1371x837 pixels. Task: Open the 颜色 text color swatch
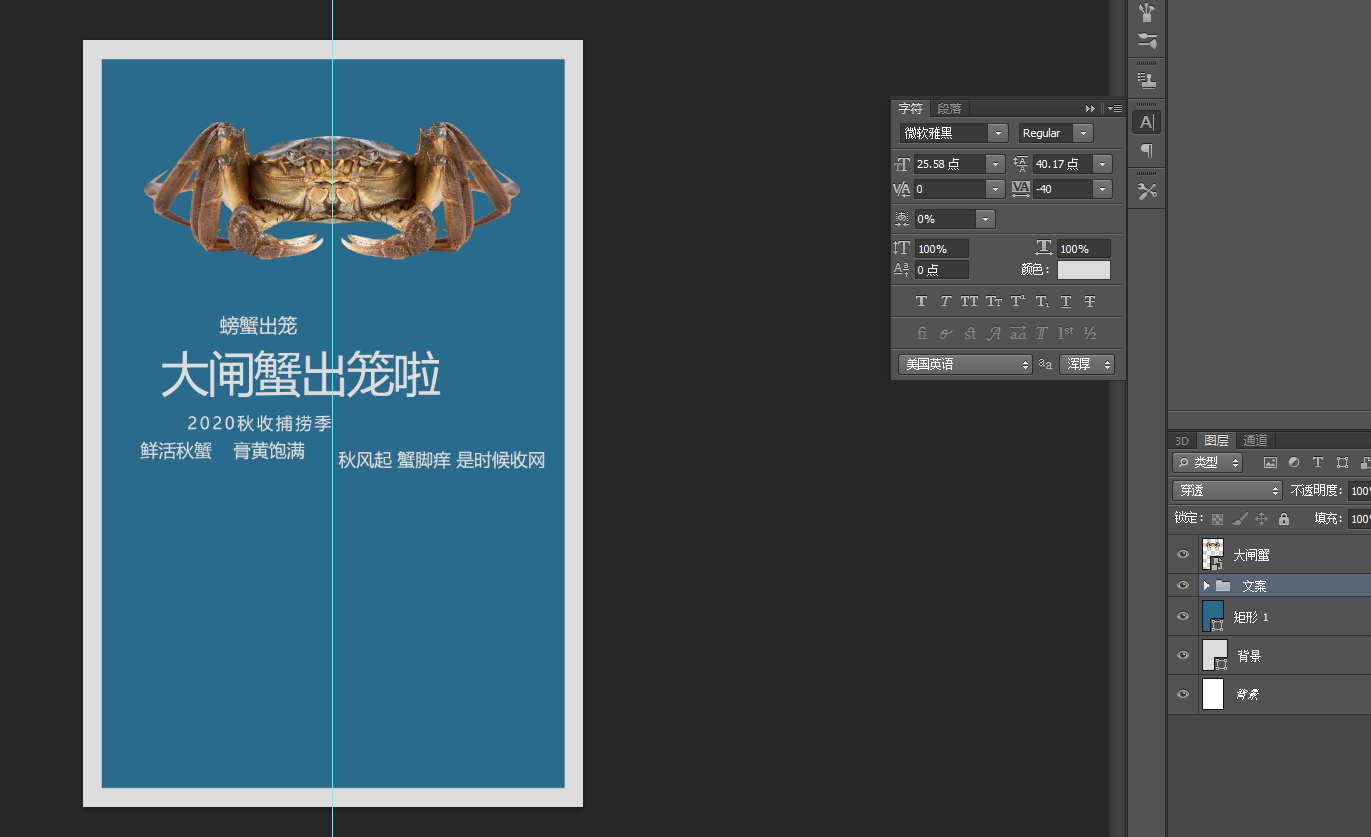point(1084,270)
